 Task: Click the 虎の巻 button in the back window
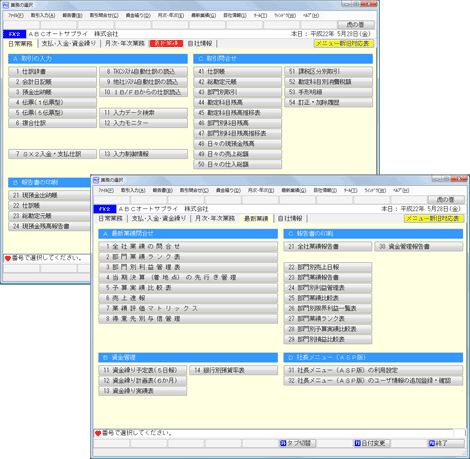point(356,25)
